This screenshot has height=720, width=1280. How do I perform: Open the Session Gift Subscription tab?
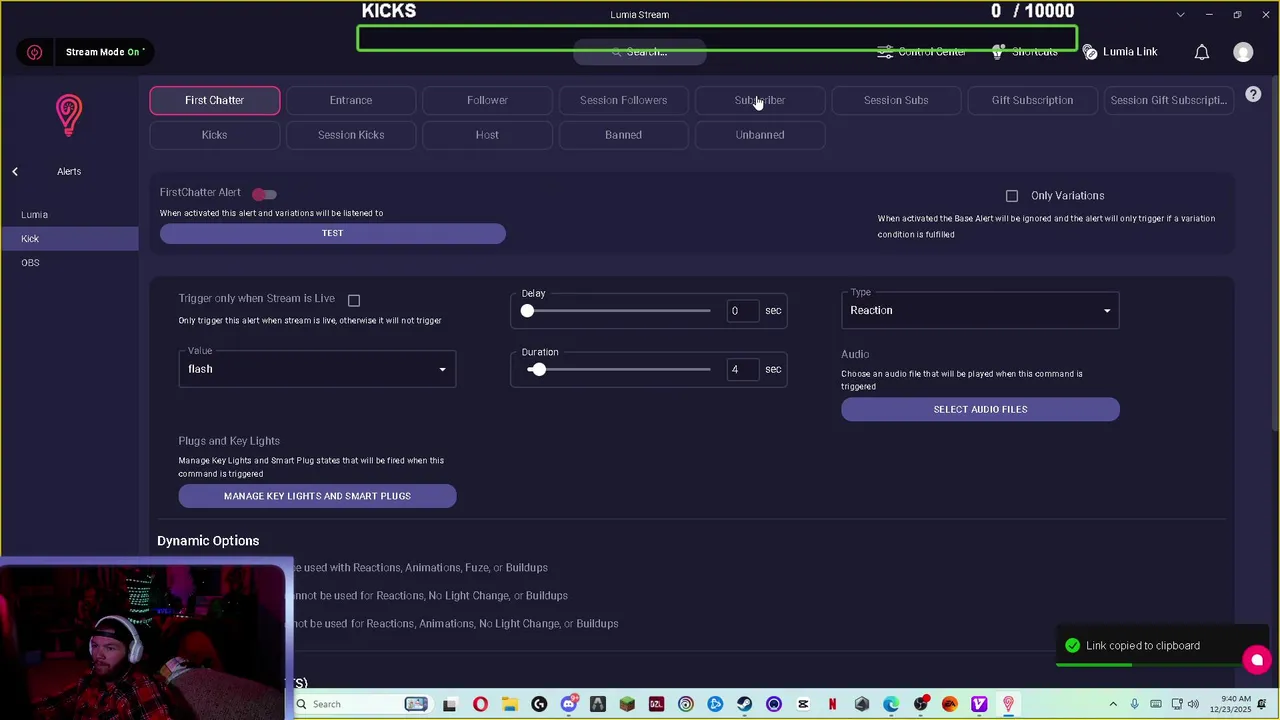tap(1168, 100)
